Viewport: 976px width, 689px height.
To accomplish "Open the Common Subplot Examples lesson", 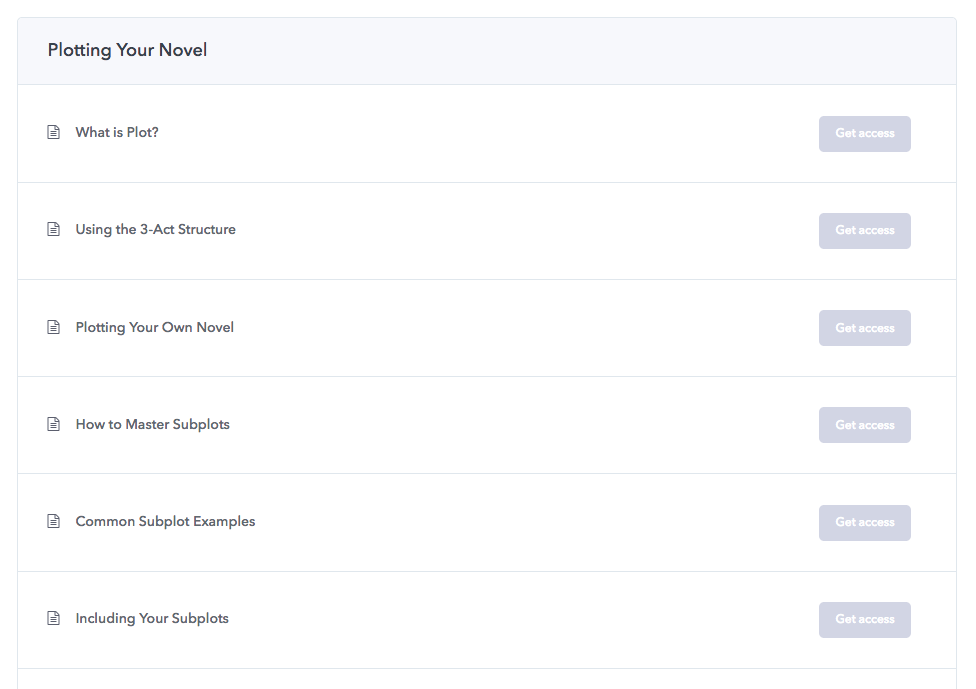I will 165,521.
